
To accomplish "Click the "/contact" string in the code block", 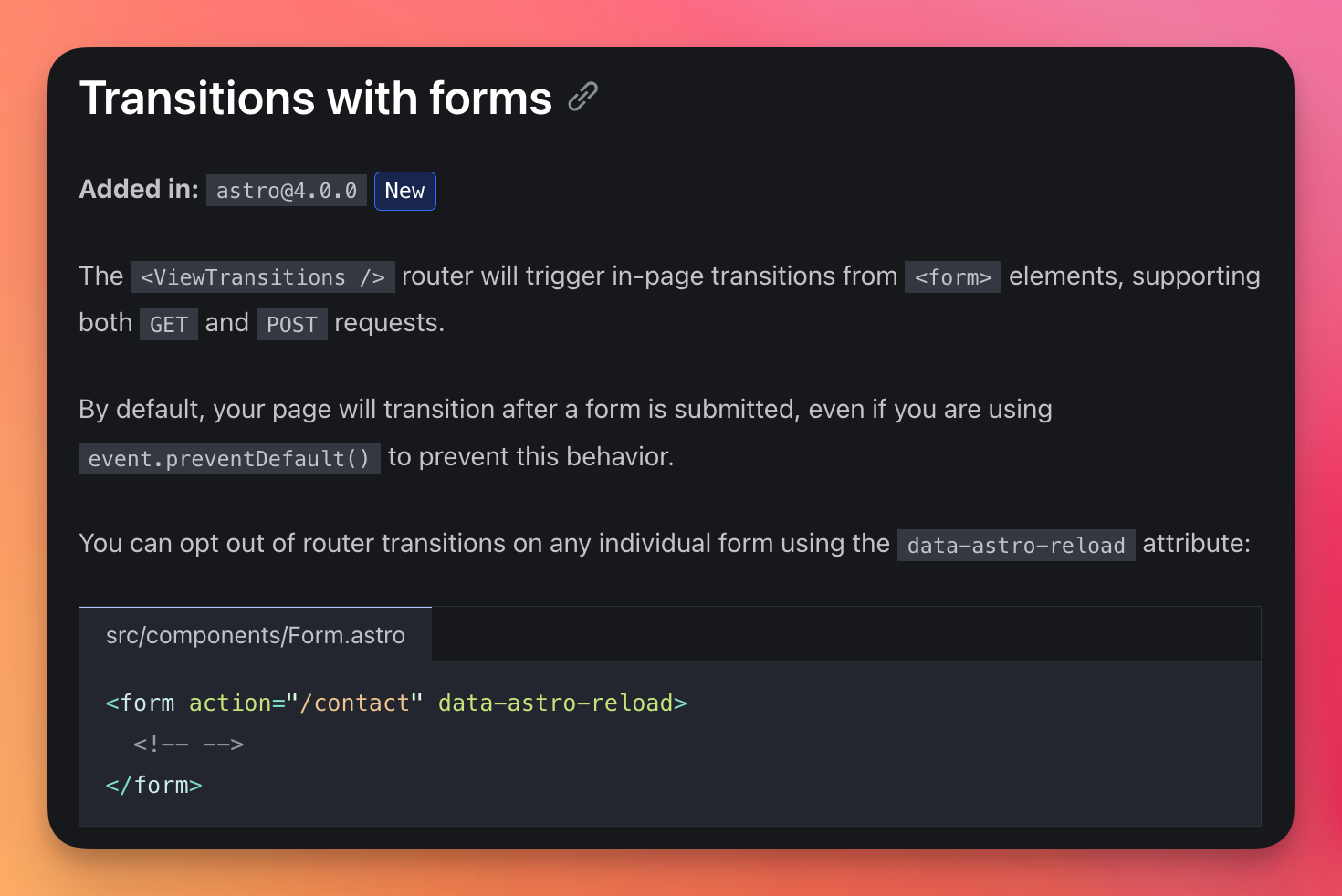I will click(x=354, y=703).
